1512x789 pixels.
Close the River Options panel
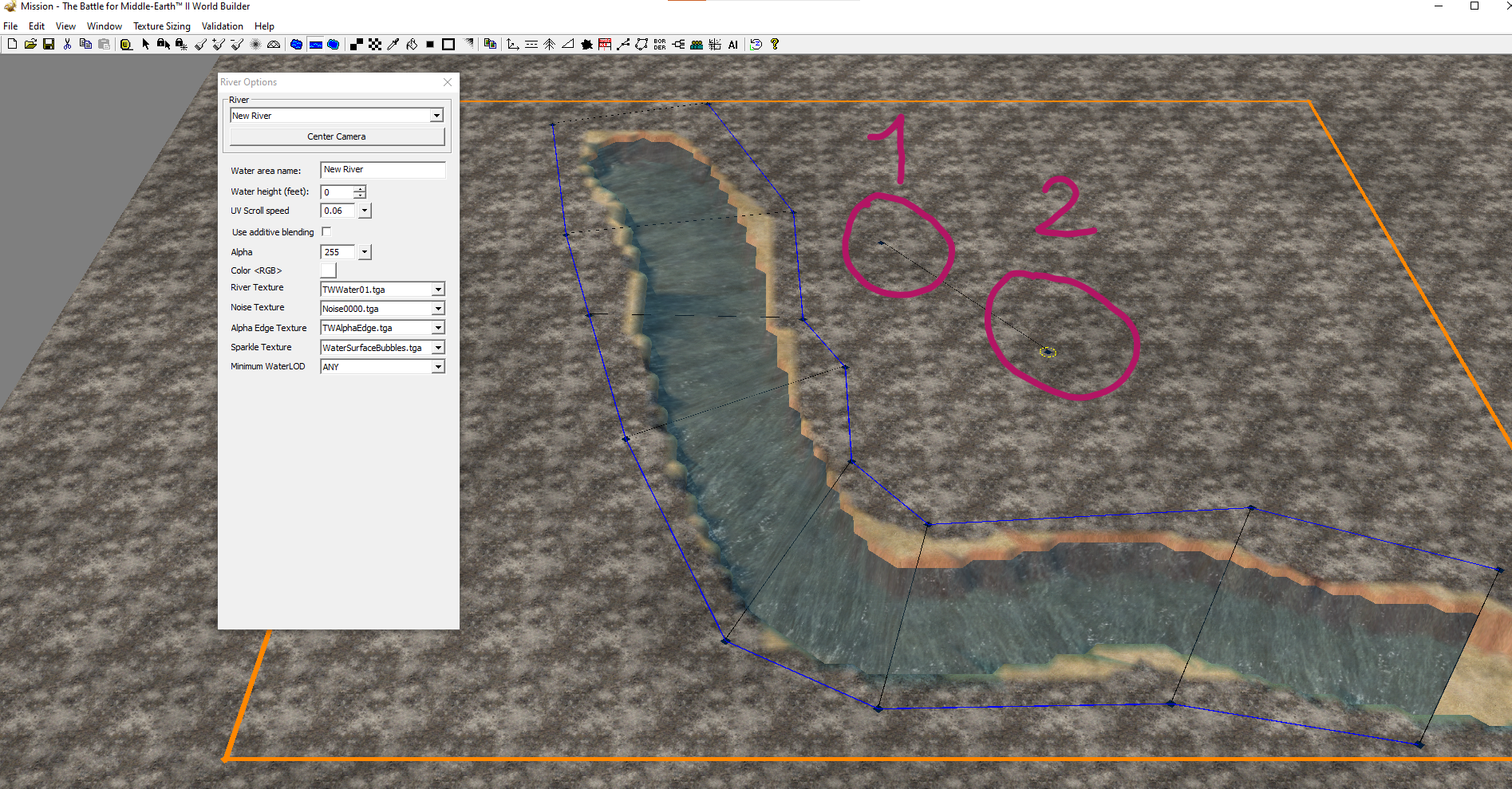[448, 82]
